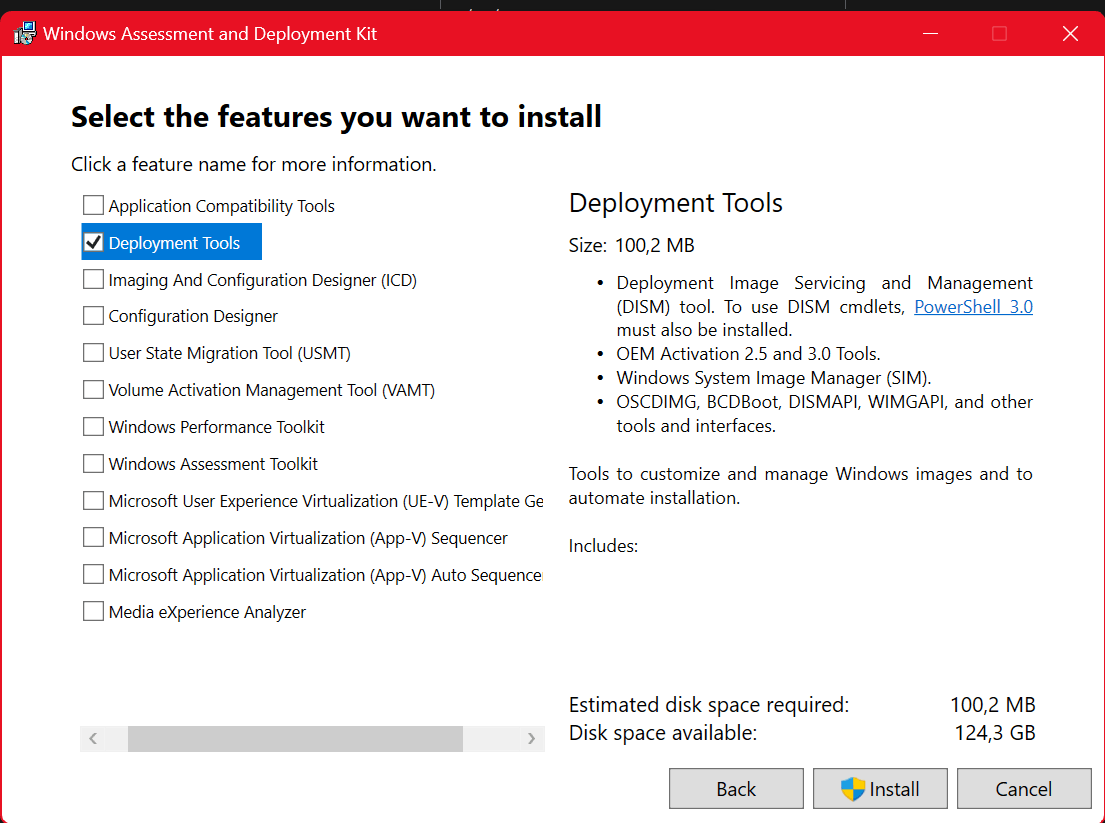This screenshot has width=1105, height=823.
Task: Check Application Compatibility Tools checkbox
Action: (93, 205)
